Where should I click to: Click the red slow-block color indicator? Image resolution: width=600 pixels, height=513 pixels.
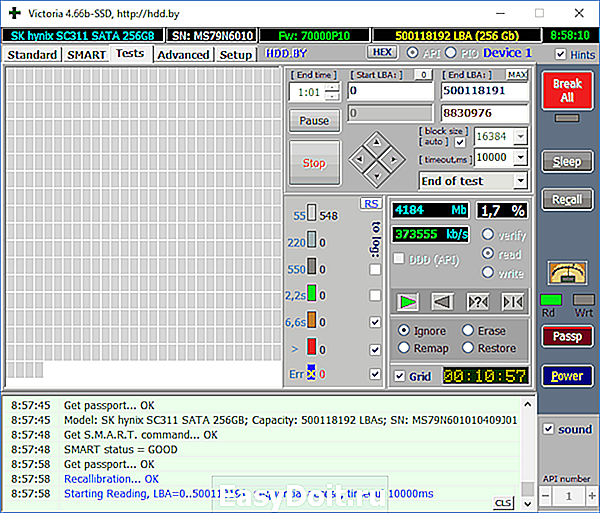tap(311, 347)
